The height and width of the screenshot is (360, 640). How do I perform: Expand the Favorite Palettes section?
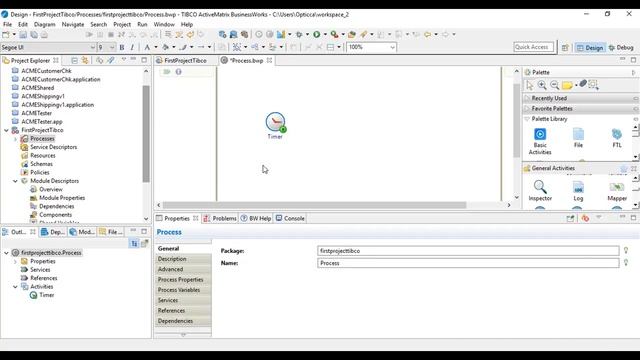(580, 109)
